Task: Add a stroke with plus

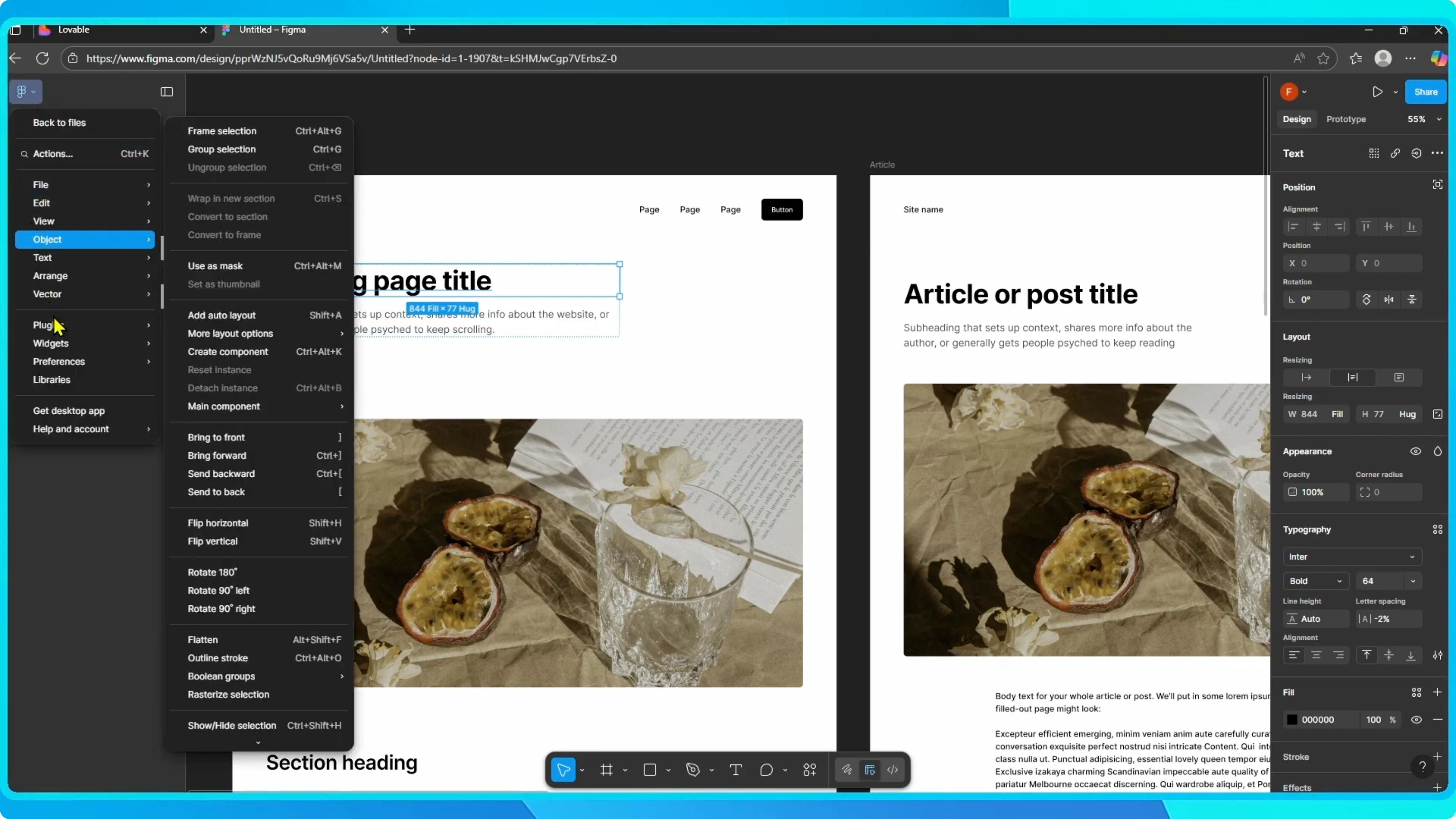Action: [x=1437, y=756]
